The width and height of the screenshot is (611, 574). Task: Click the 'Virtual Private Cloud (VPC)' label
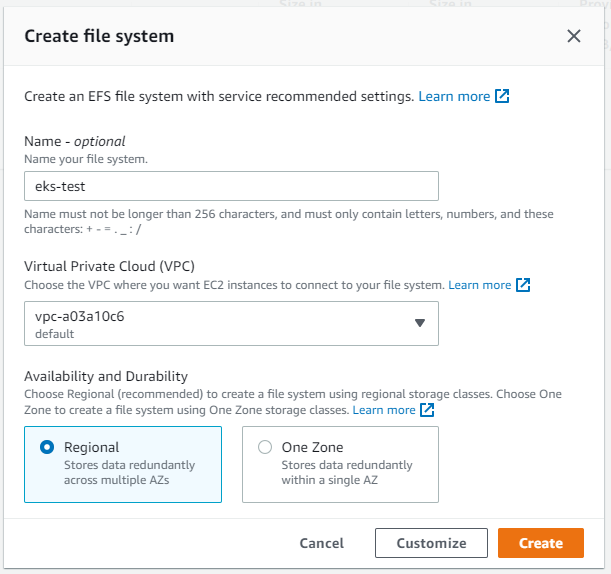(109, 266)
